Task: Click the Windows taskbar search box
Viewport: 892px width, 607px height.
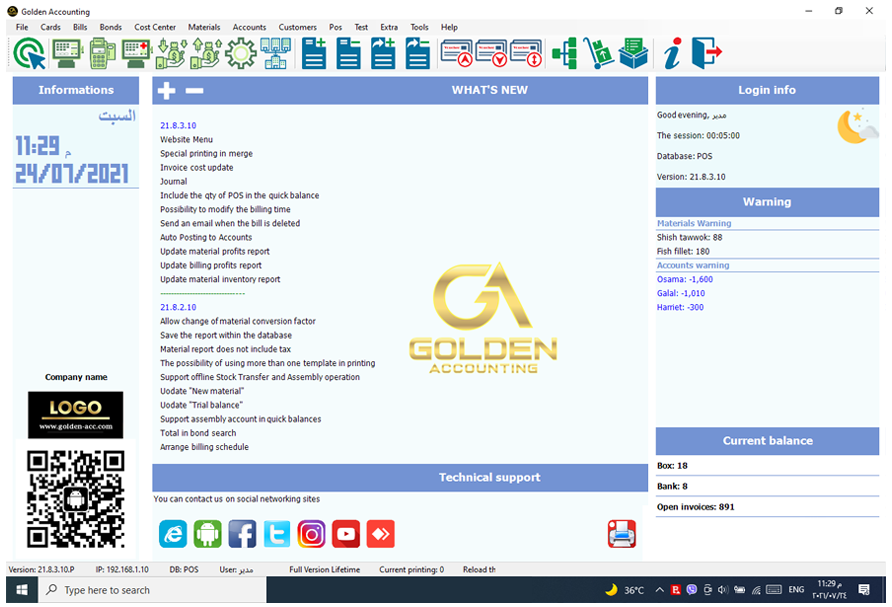Action: point(152,590)
